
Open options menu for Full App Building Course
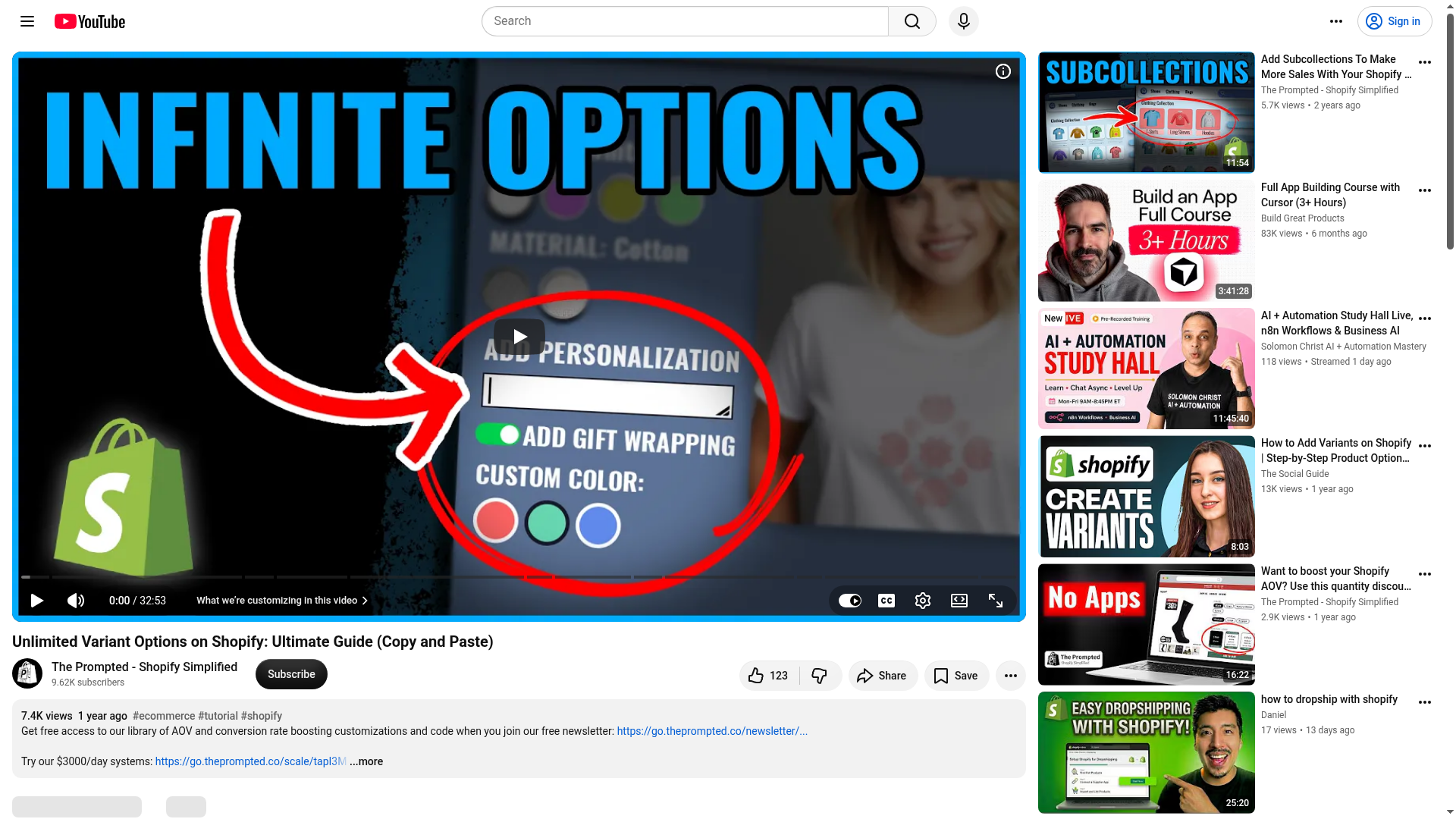(x=1425, y=190)
